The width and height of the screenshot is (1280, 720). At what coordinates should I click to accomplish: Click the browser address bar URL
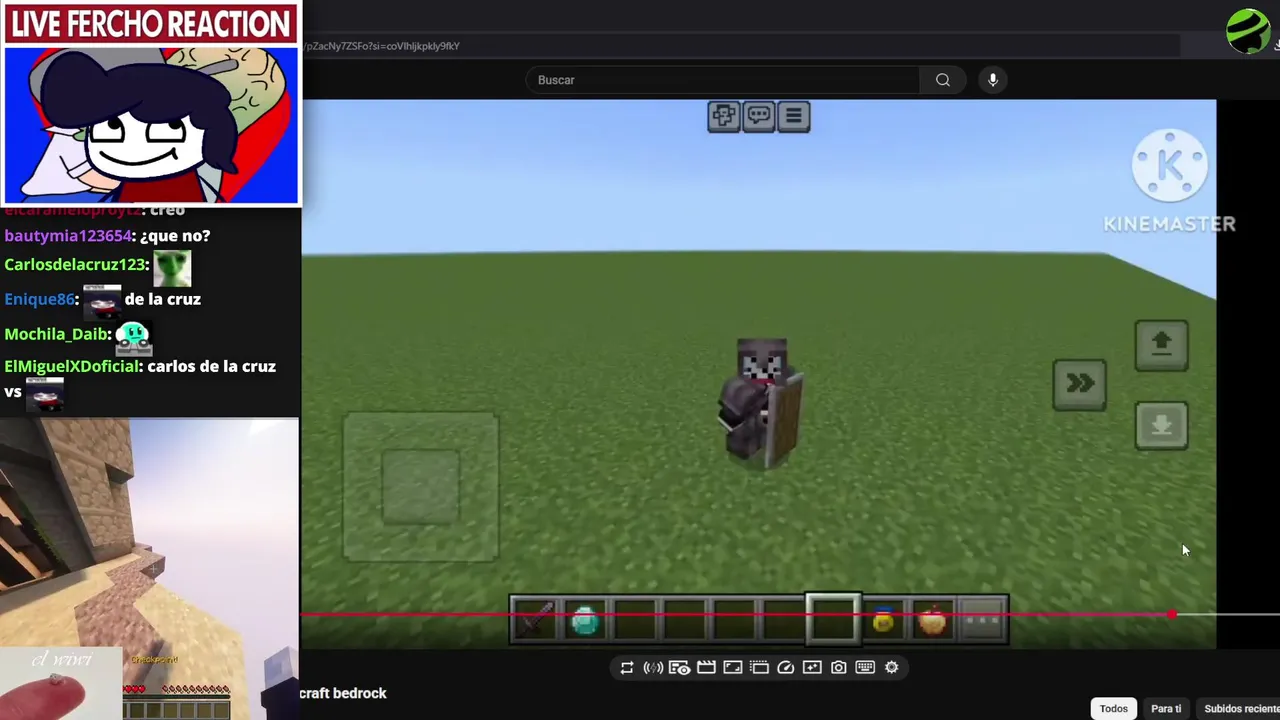(x=383, y=46)
